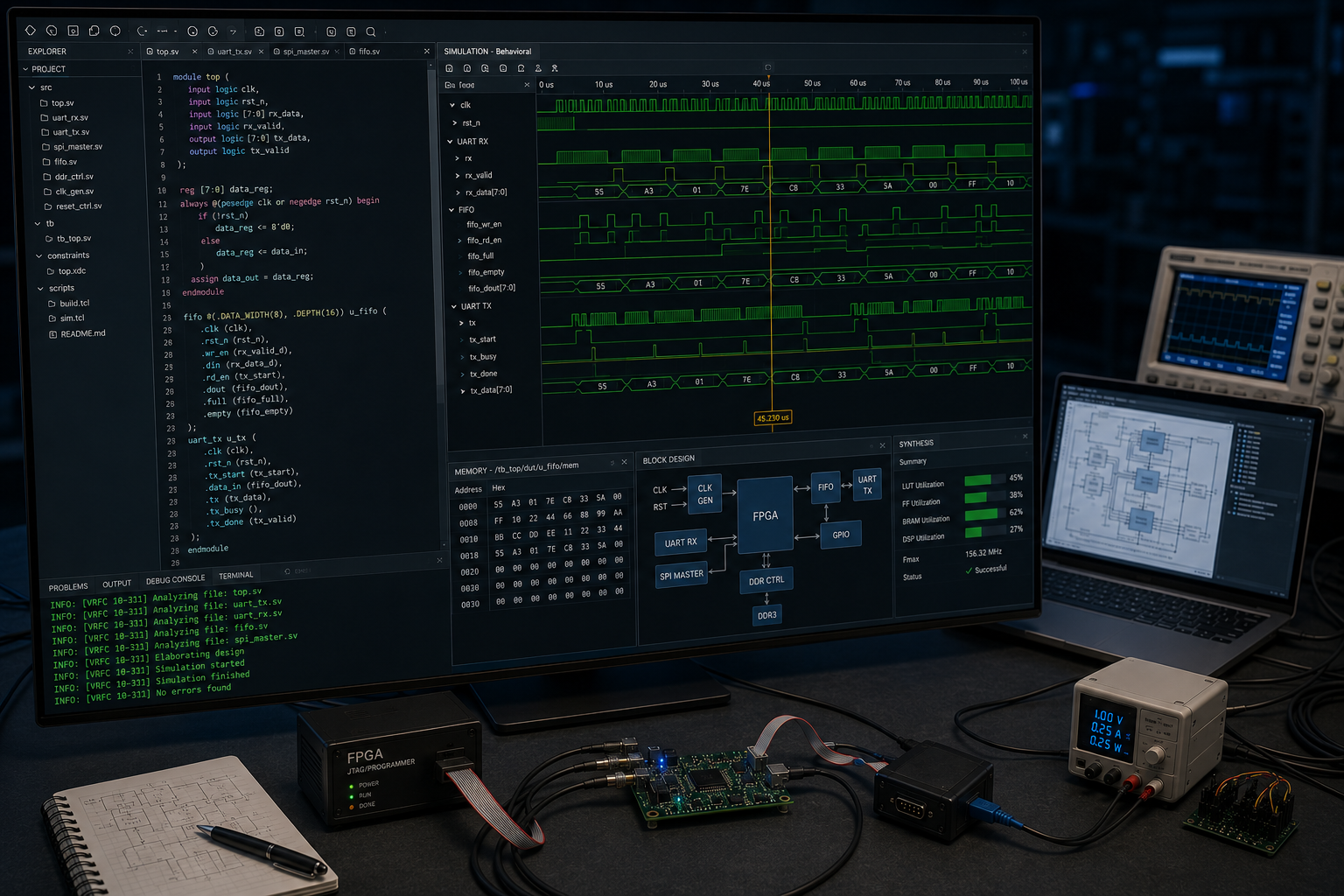Select the UART RX block in block design
Image resolution: width=1344 pixels, height=896 pixels.
[681, 542]
